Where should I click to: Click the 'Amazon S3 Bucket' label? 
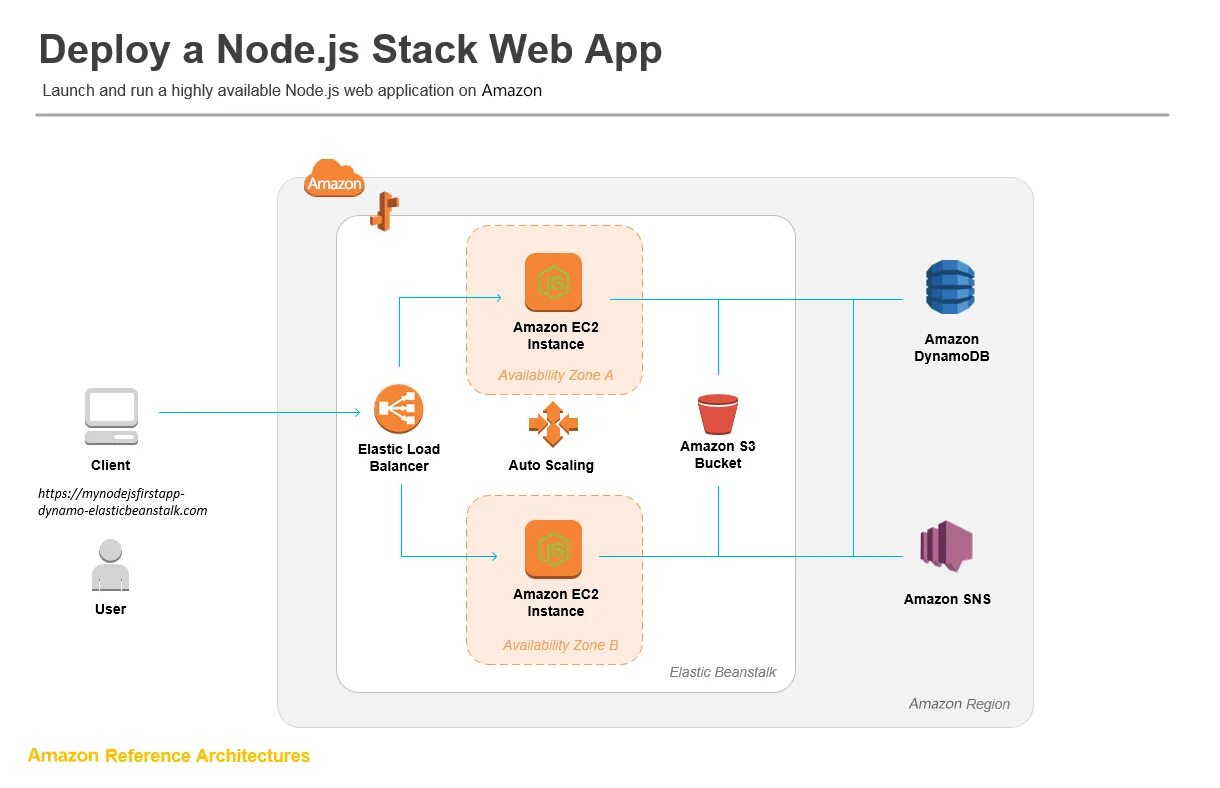(718, 455)
